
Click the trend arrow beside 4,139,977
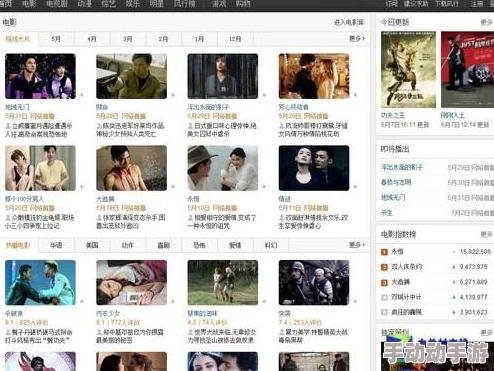tap(454, 297)
